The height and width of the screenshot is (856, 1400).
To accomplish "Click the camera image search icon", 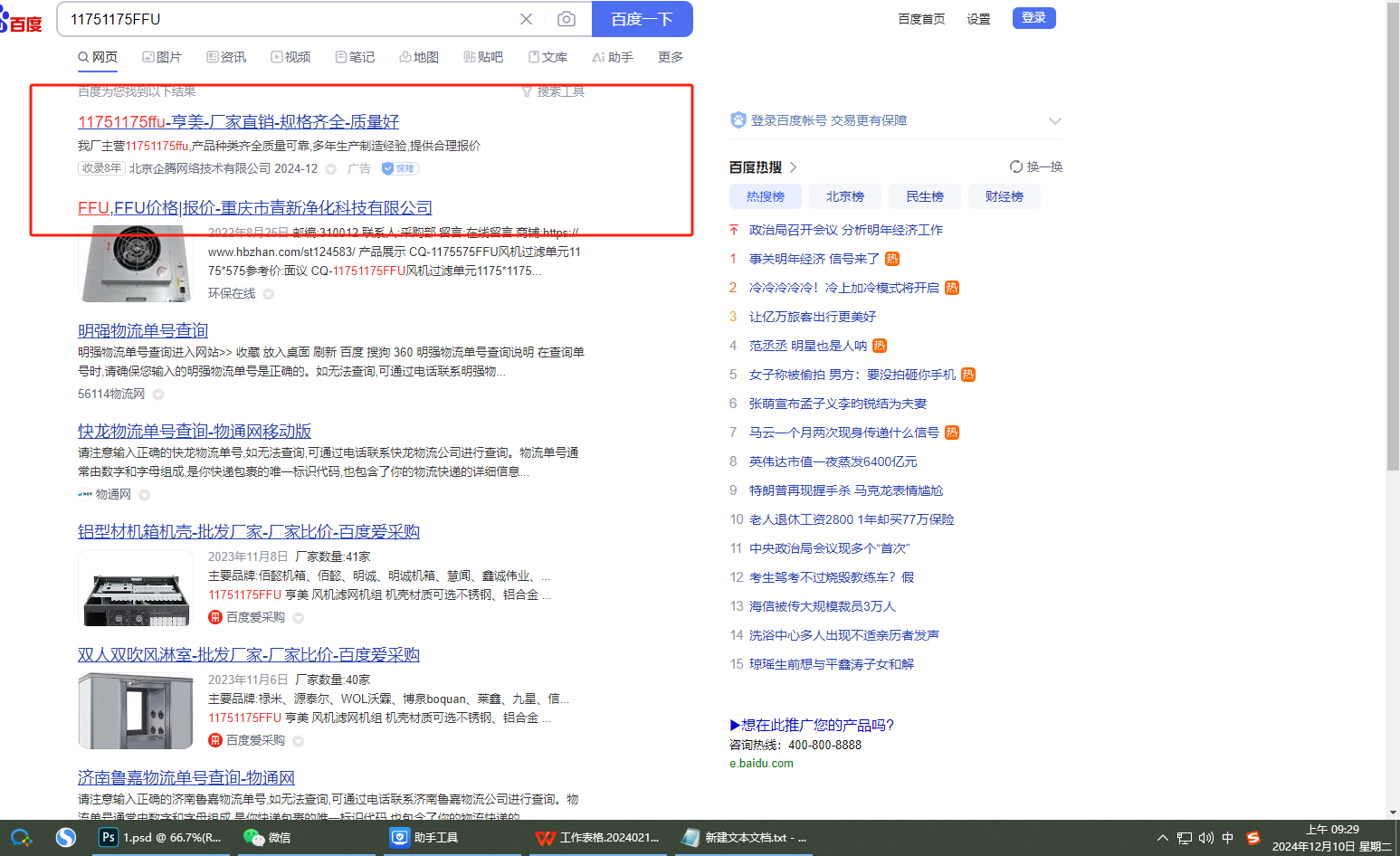I will 566,19.
